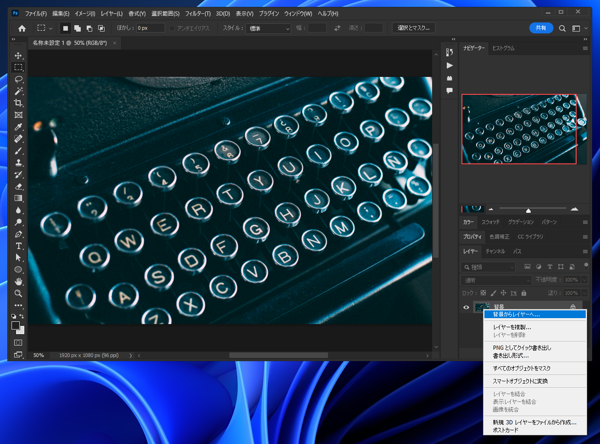Hide the 背景 layer with eye icon
600x444 pixels.
coord(466,307)
